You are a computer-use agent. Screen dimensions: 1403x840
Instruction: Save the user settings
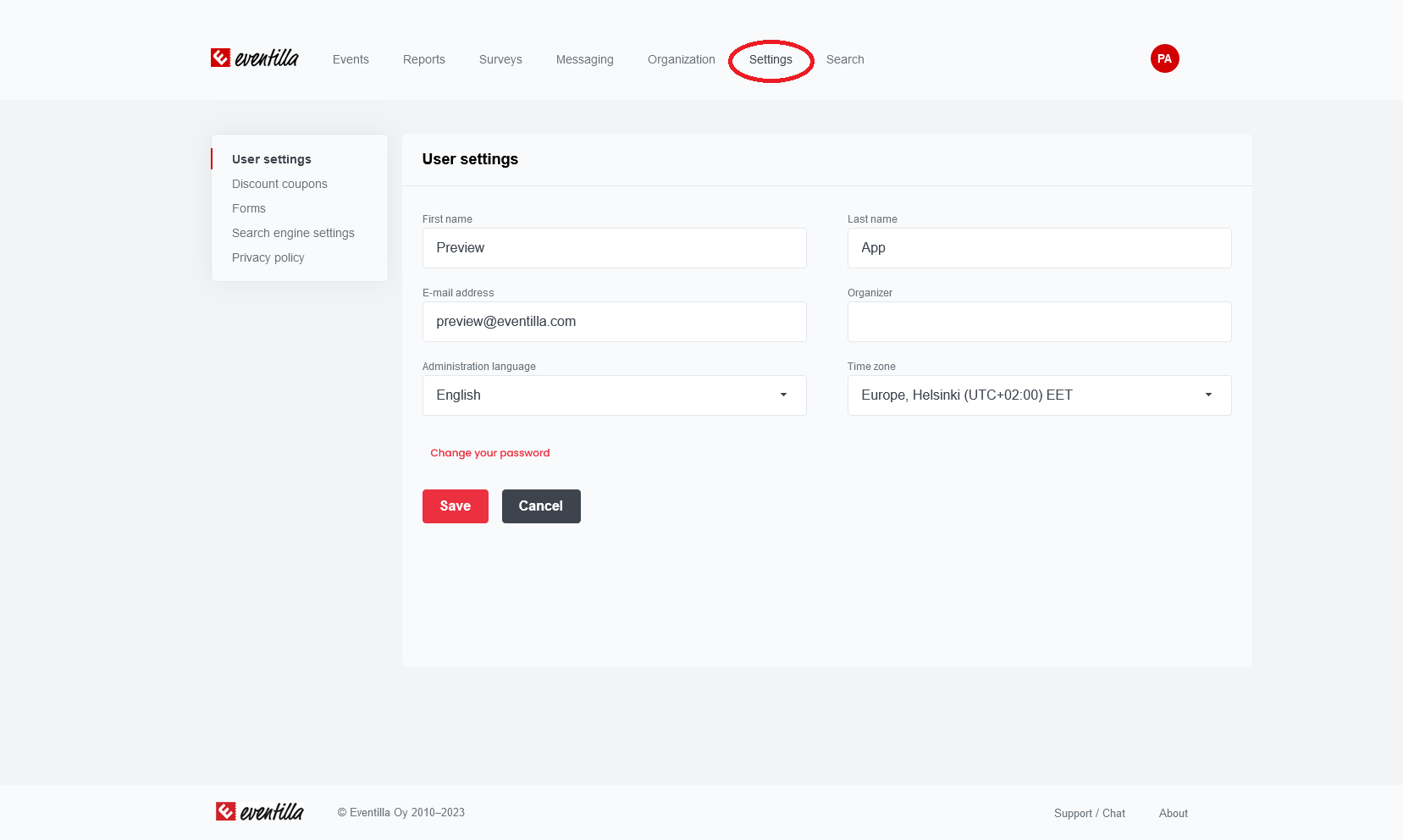coord(456,506)
